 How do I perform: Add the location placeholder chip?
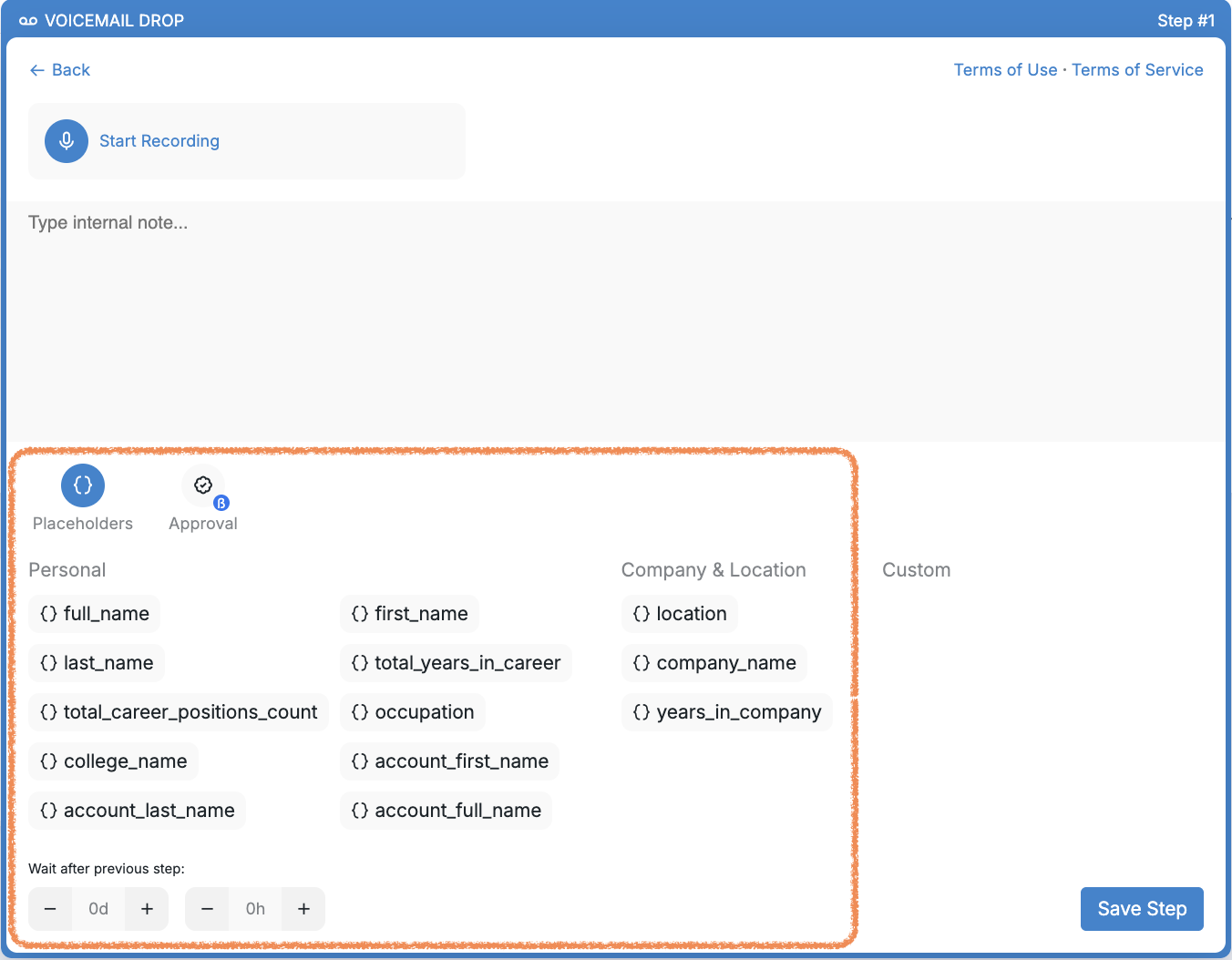point(680,614)
